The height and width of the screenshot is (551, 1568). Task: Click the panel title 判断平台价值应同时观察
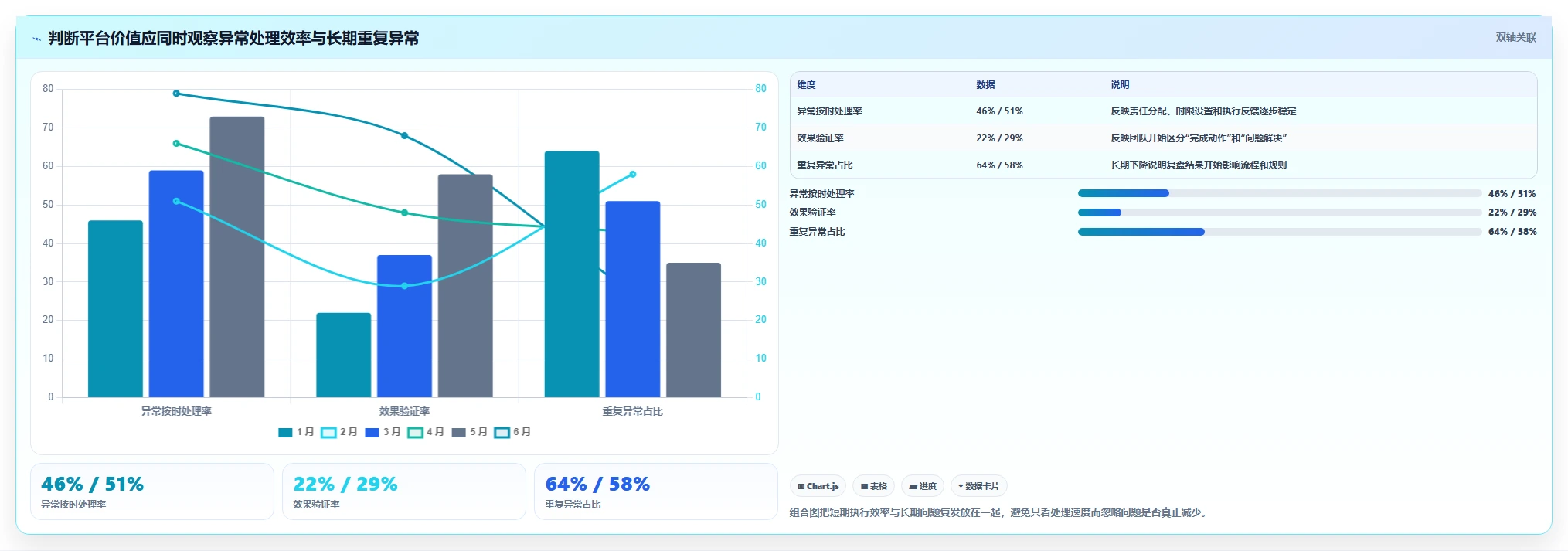(233, 39)
